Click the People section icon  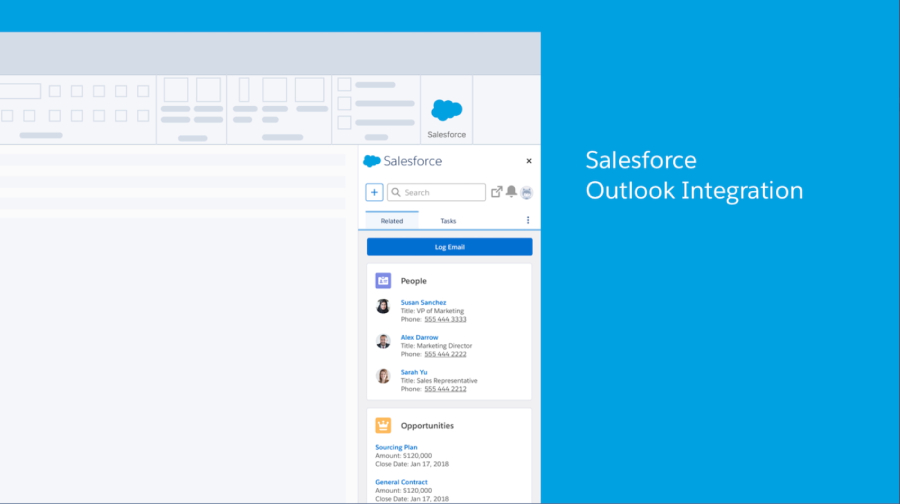tap(383, 281)
